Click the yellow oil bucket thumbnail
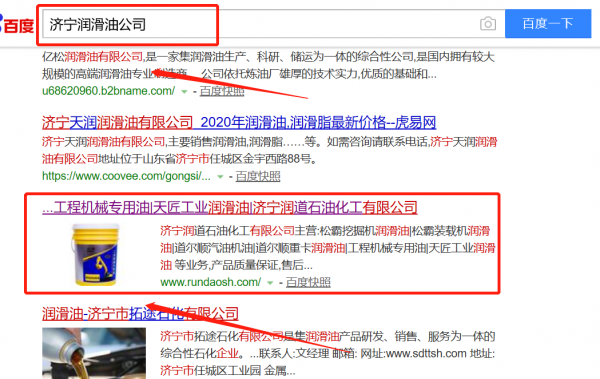600x379 pixels. coord(95,255)
